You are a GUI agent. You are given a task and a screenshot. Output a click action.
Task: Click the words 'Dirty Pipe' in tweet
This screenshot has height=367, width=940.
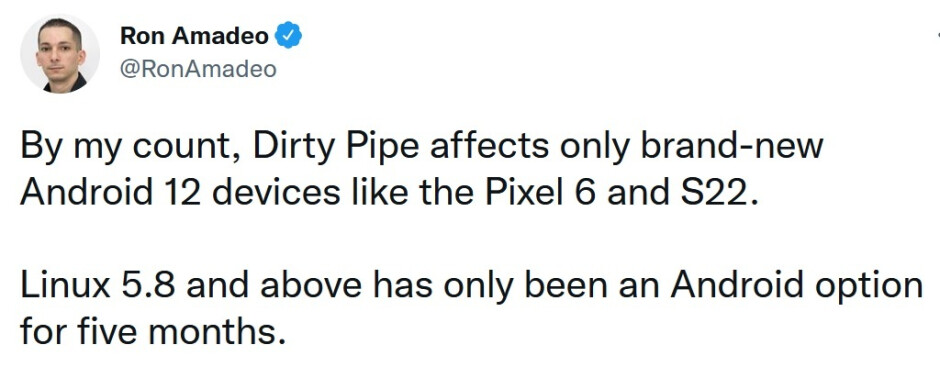pyautogui.click(x=336, y=148)
